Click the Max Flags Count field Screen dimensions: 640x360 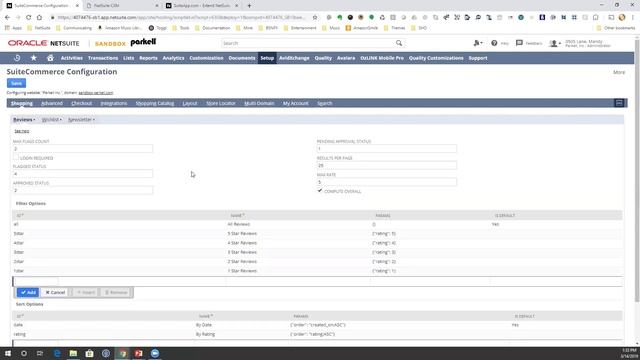83,149
